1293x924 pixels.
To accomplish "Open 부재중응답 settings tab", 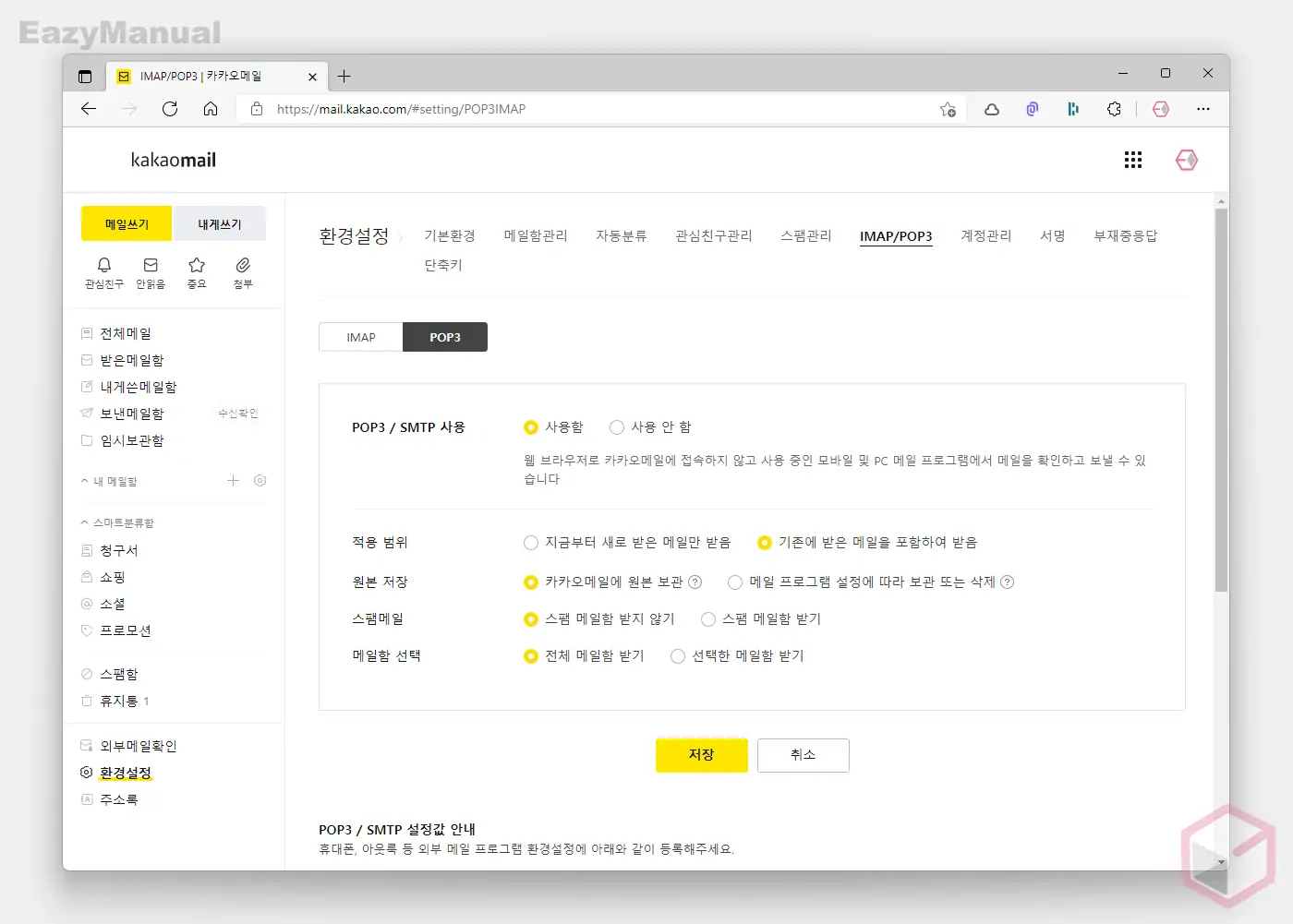I will pos(1126,236).
